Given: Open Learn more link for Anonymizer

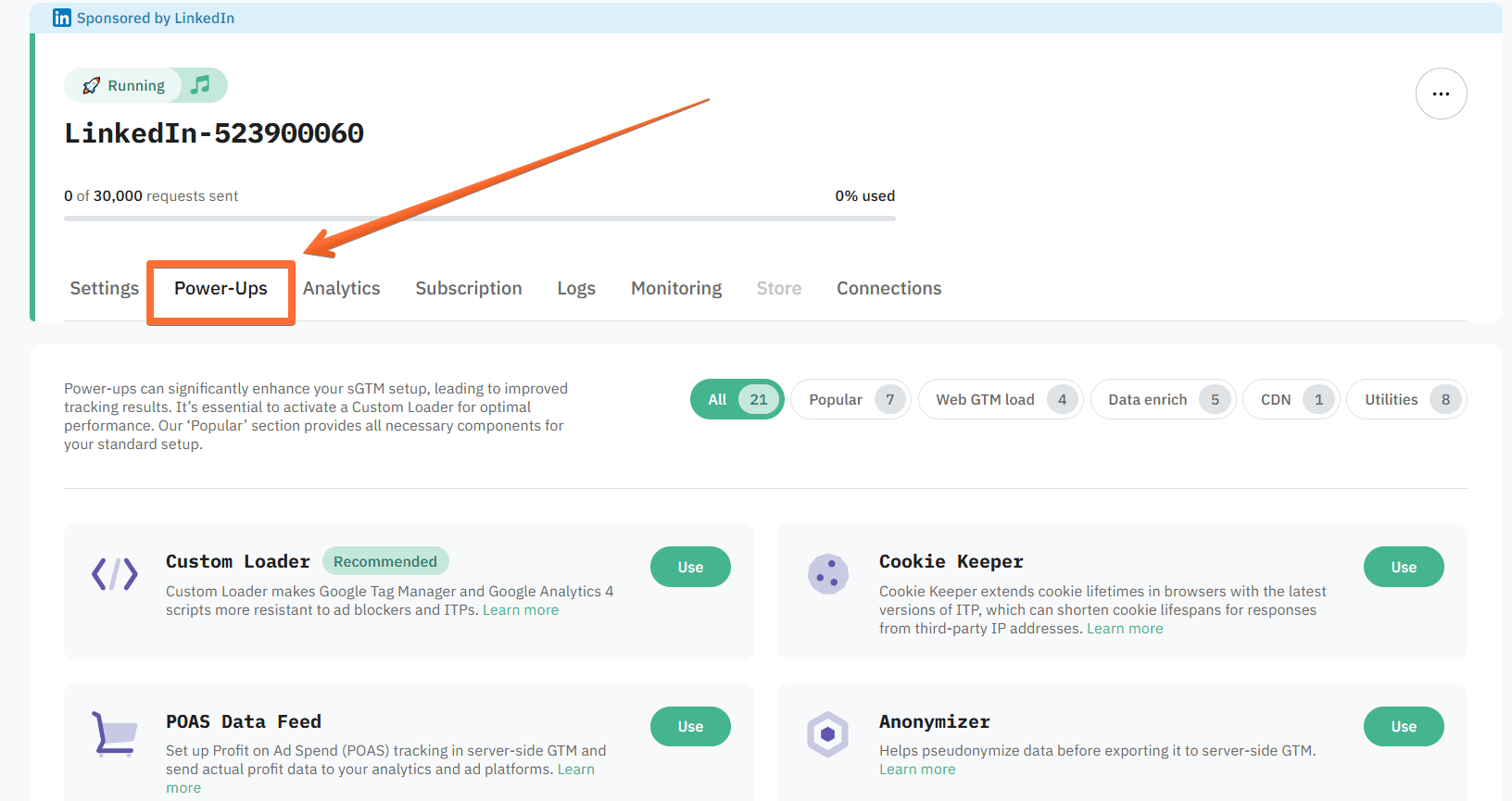Looking at the screenshot, I should coord(917,770).
